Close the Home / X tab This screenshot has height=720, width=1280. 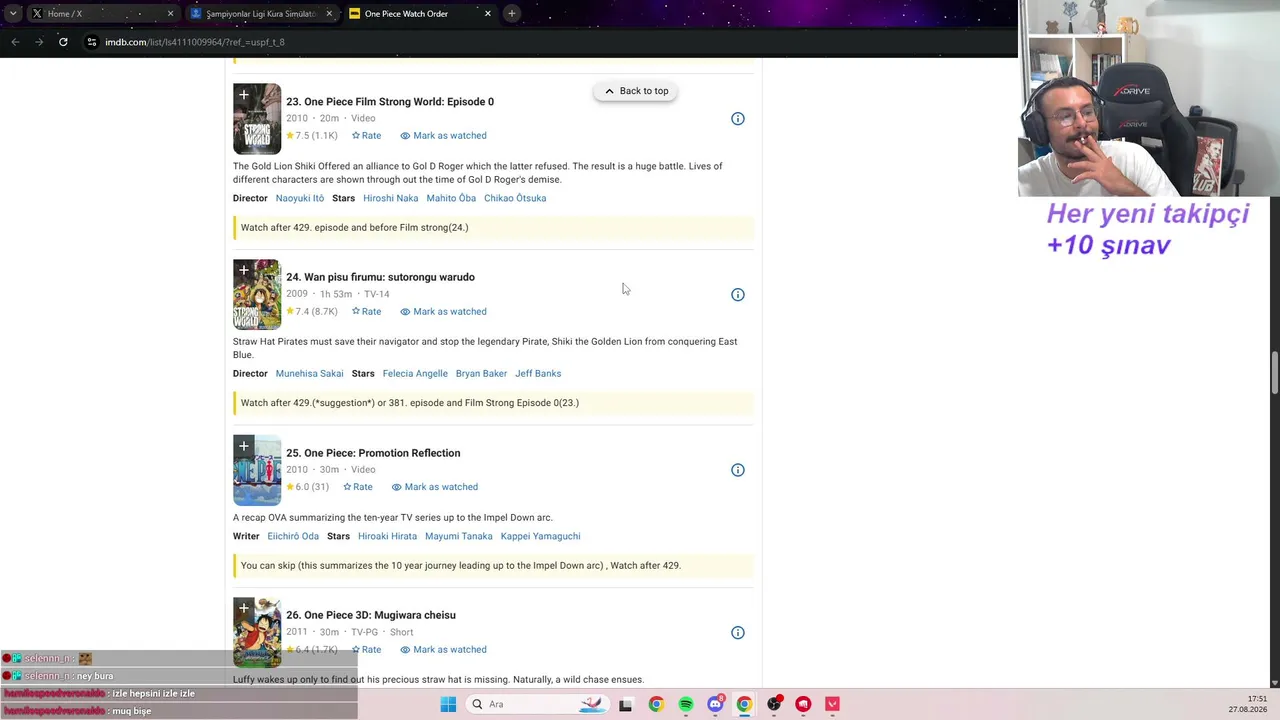tap(170, 14)
